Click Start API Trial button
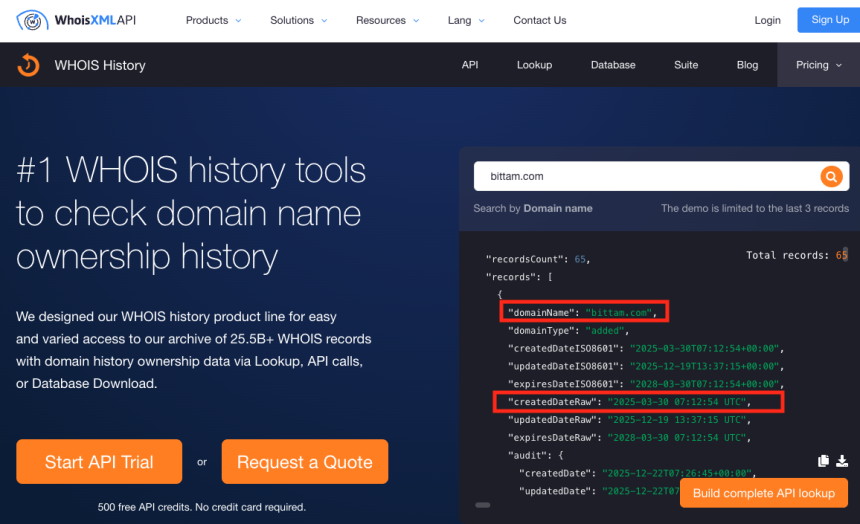Viewport: 860px width, 524px height. pos(99,462)
